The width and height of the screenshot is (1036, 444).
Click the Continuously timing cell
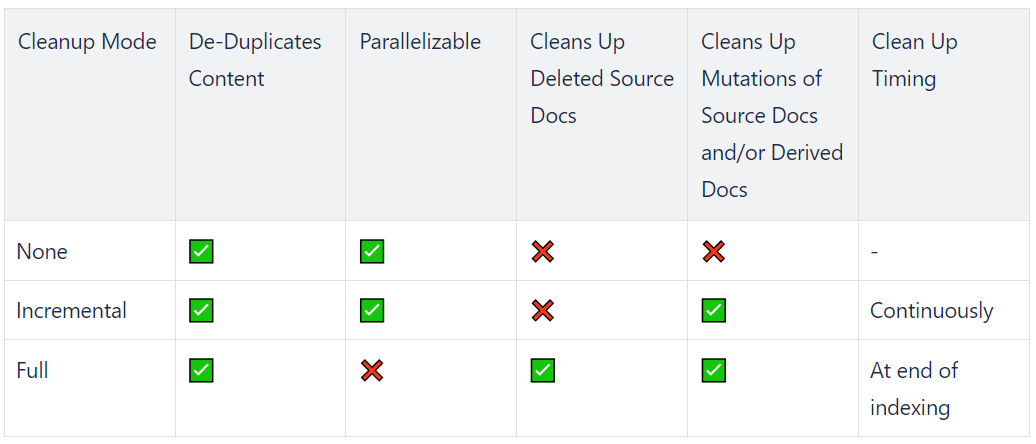932,311
